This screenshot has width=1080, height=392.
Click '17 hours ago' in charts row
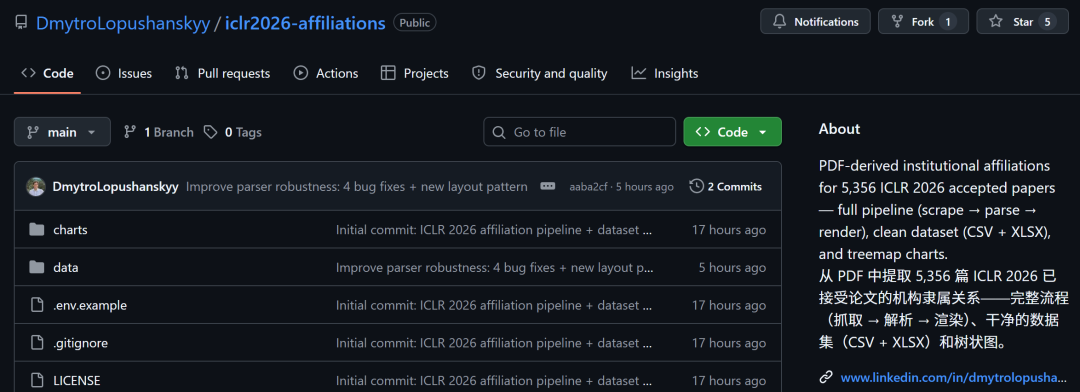point(729,230)
